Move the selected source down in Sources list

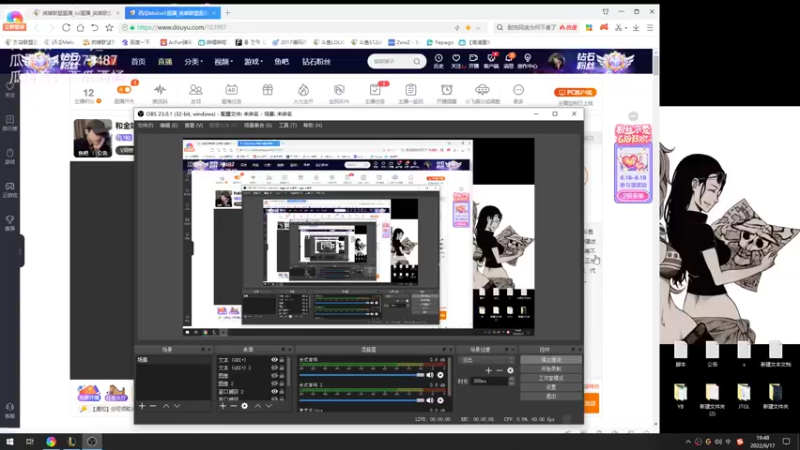tap(269, 406)
